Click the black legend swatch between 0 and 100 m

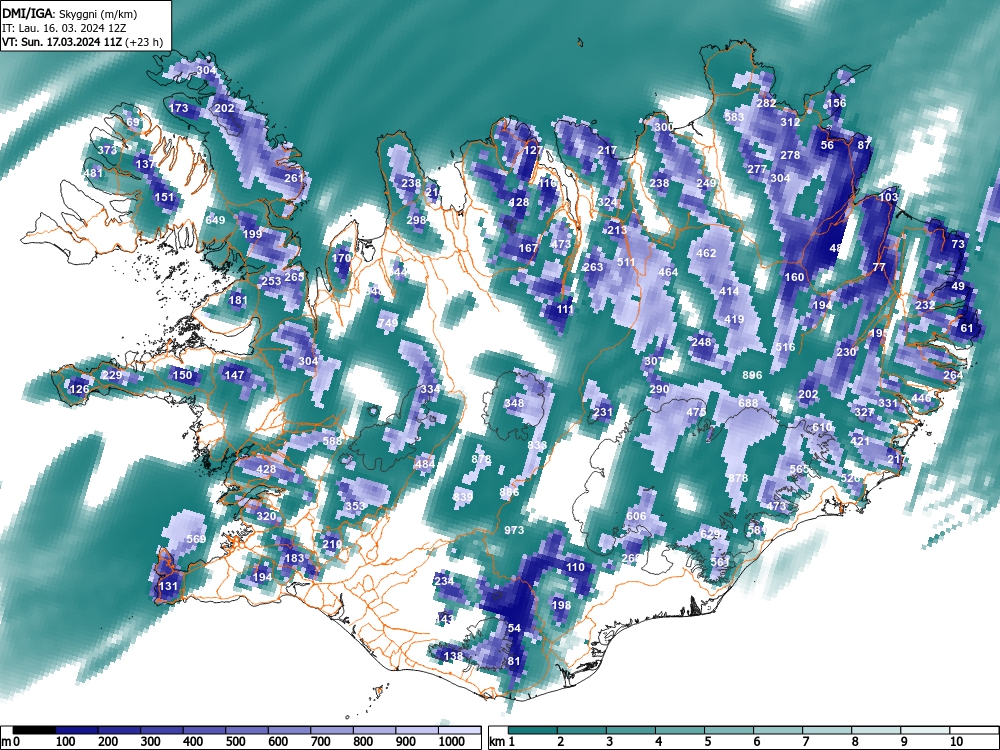coord(34,730)
